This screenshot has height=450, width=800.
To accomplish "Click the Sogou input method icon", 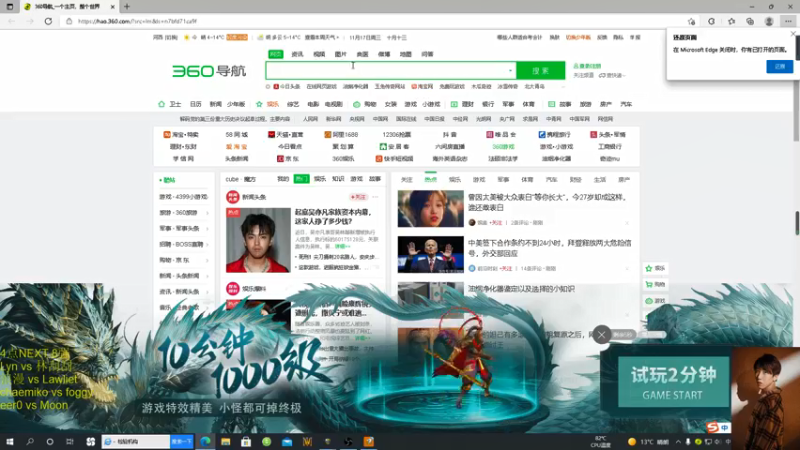I will [712, 427].
